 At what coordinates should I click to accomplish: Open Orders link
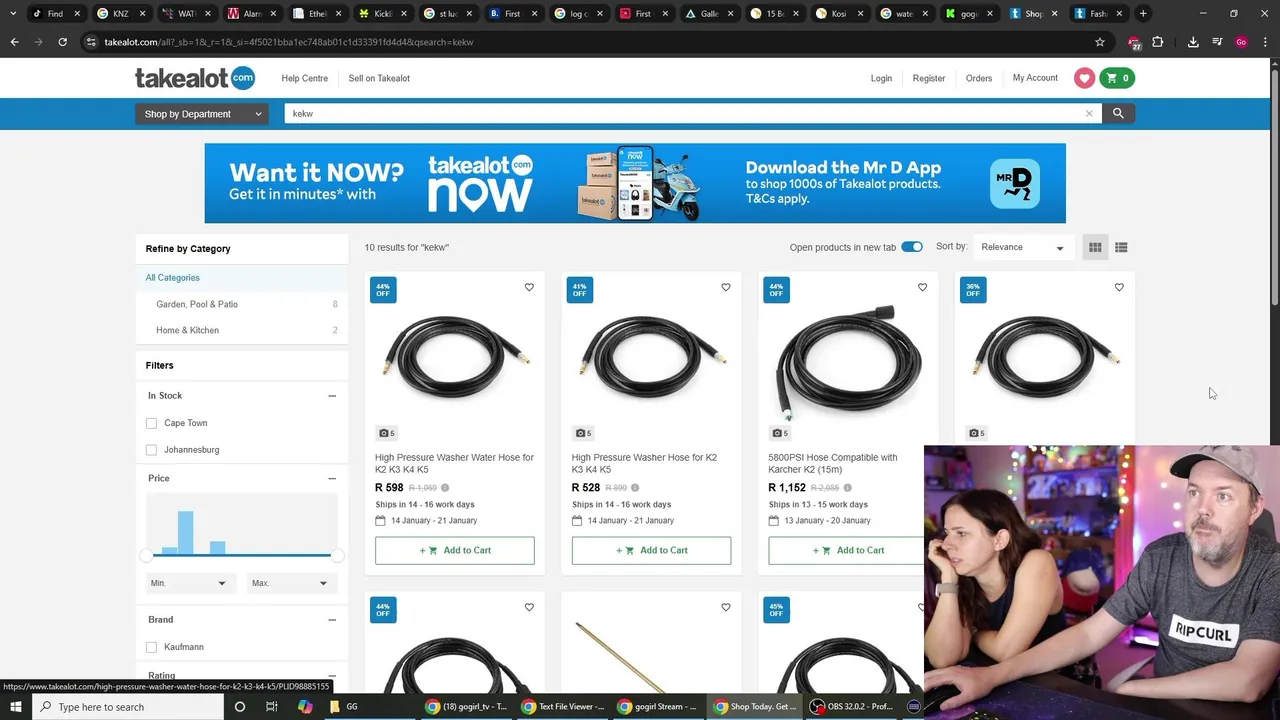(979, 78)
